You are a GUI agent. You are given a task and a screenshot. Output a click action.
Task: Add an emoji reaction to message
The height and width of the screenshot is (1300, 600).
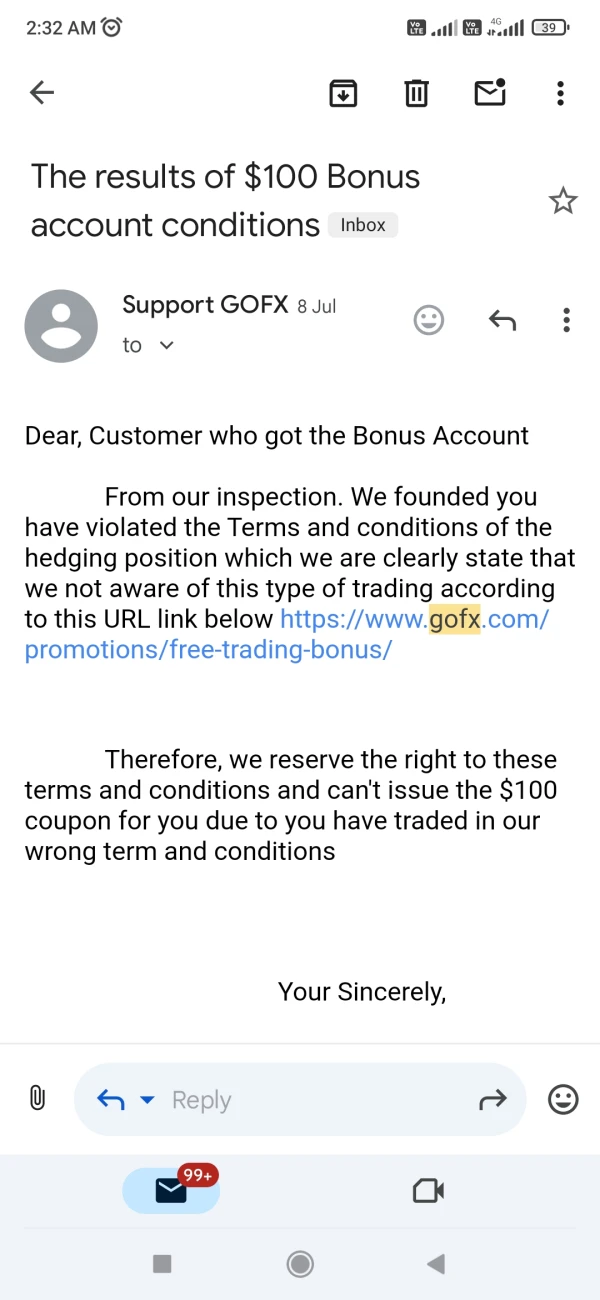tap(429, 320)
